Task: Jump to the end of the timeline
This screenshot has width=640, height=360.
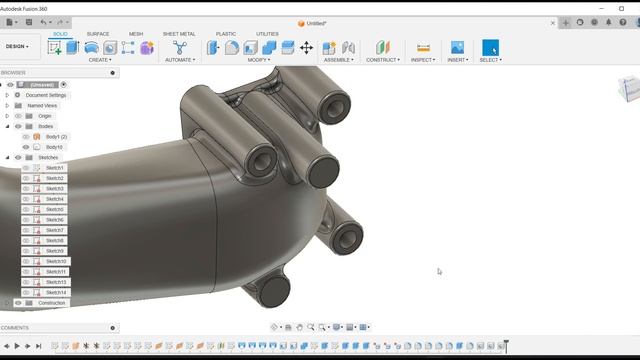Action: pos(38,346)
